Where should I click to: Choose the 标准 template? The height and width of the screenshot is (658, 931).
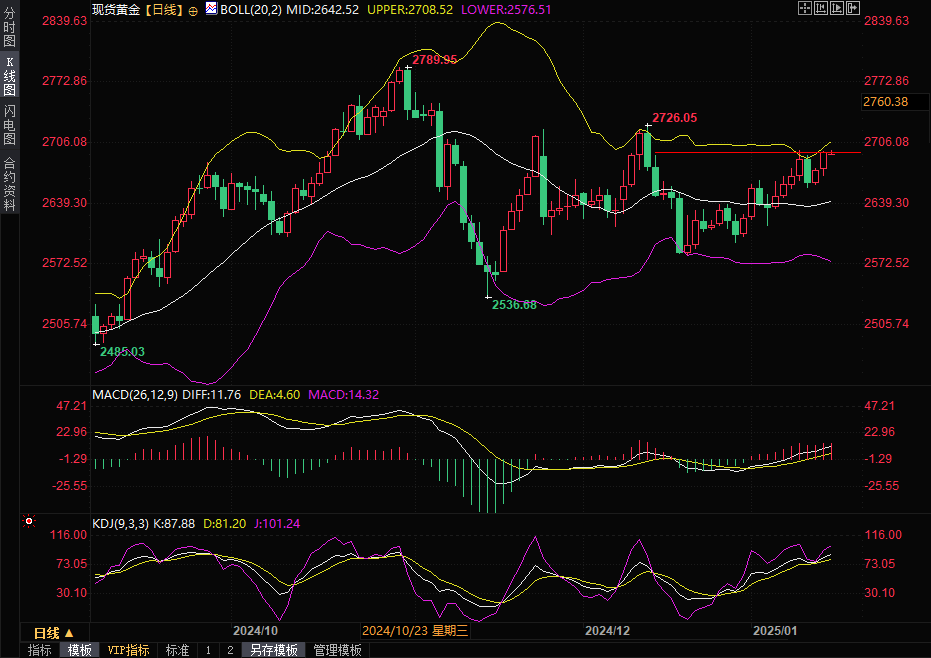tap(177, 650)
